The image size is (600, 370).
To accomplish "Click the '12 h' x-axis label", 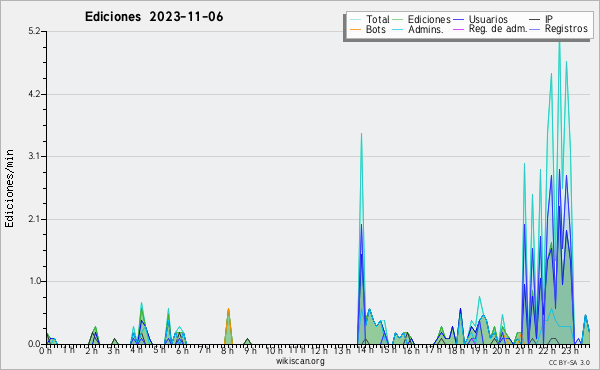I will (x=319, y=351).
